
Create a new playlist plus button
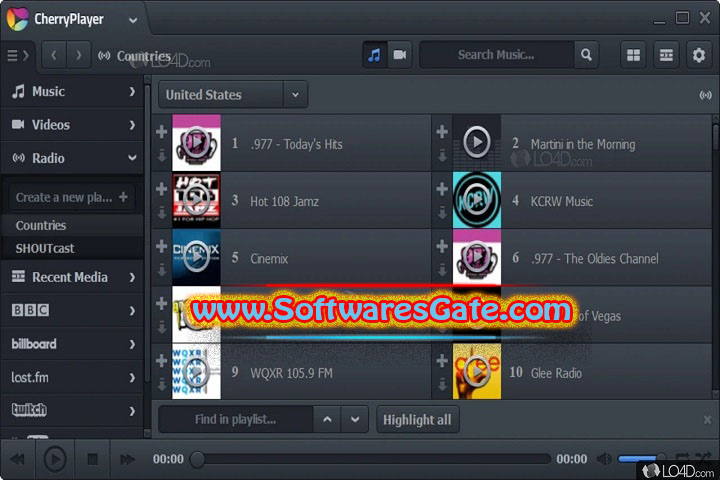coord(123,197)
